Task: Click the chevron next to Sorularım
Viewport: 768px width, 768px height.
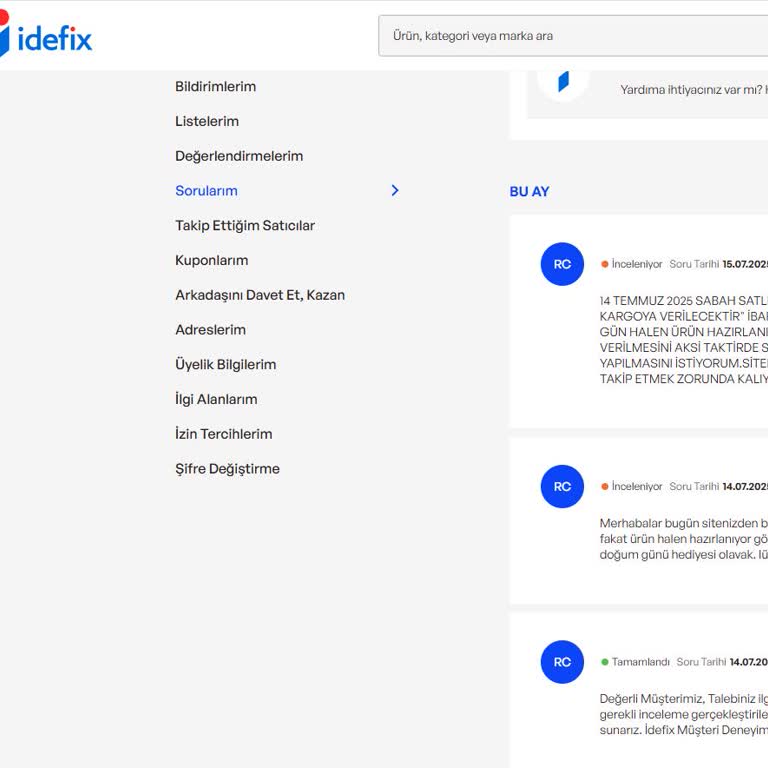Action: point(395,191)
